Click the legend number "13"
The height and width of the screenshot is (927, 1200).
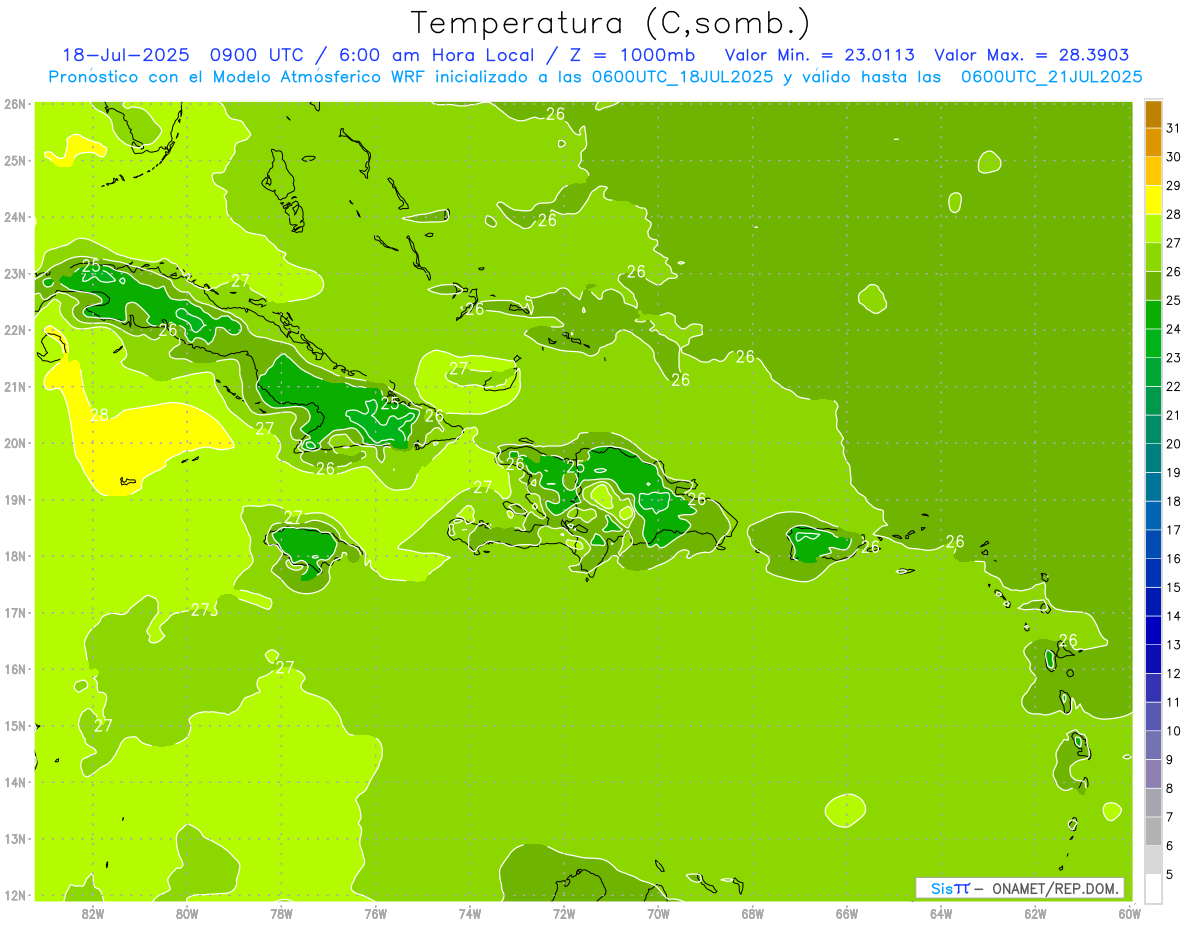(x=1173, y=645)
